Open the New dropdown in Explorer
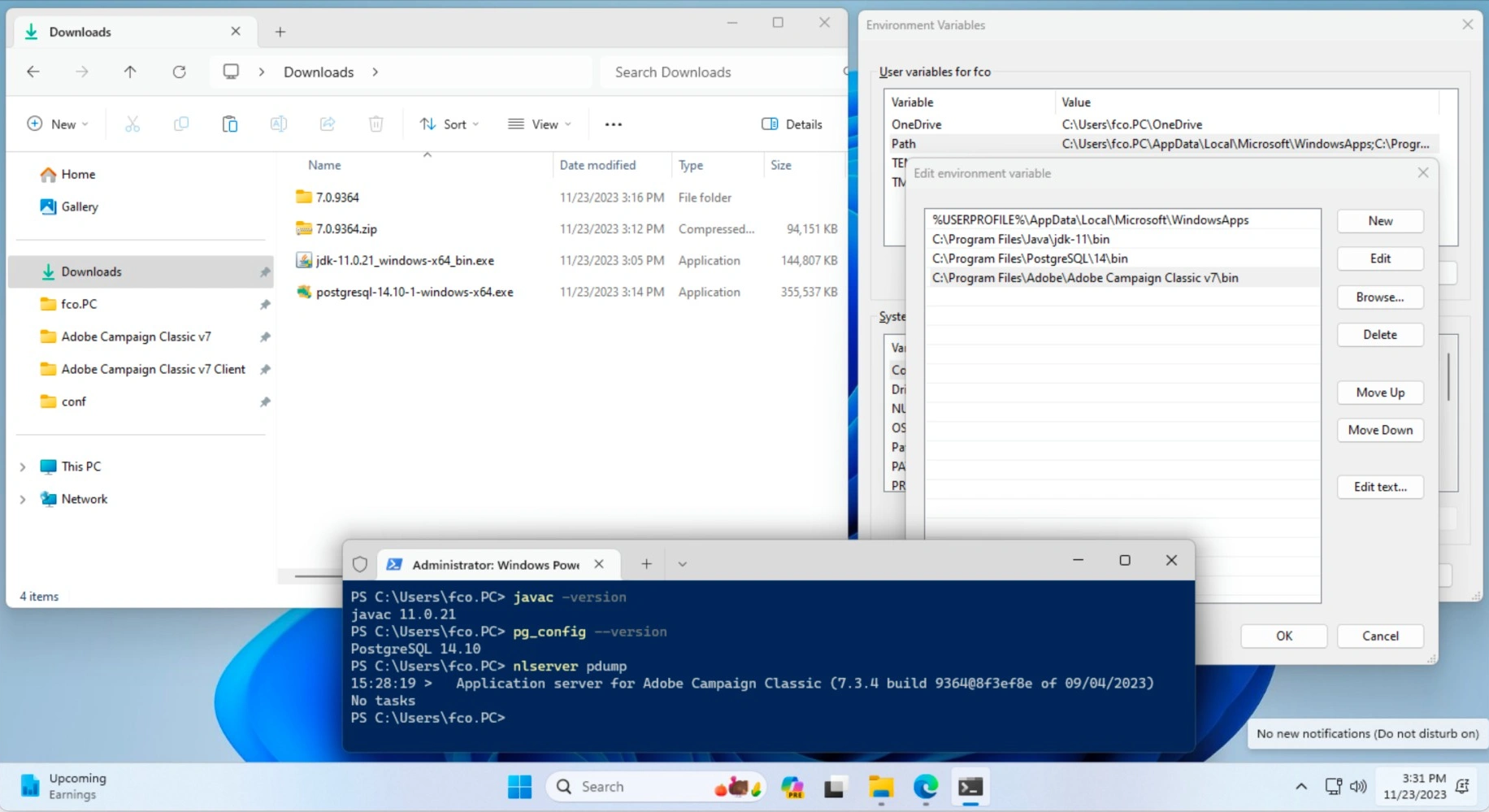This screenshot has width=1489, height=812. pyautogui.click(x=58, y=124)
